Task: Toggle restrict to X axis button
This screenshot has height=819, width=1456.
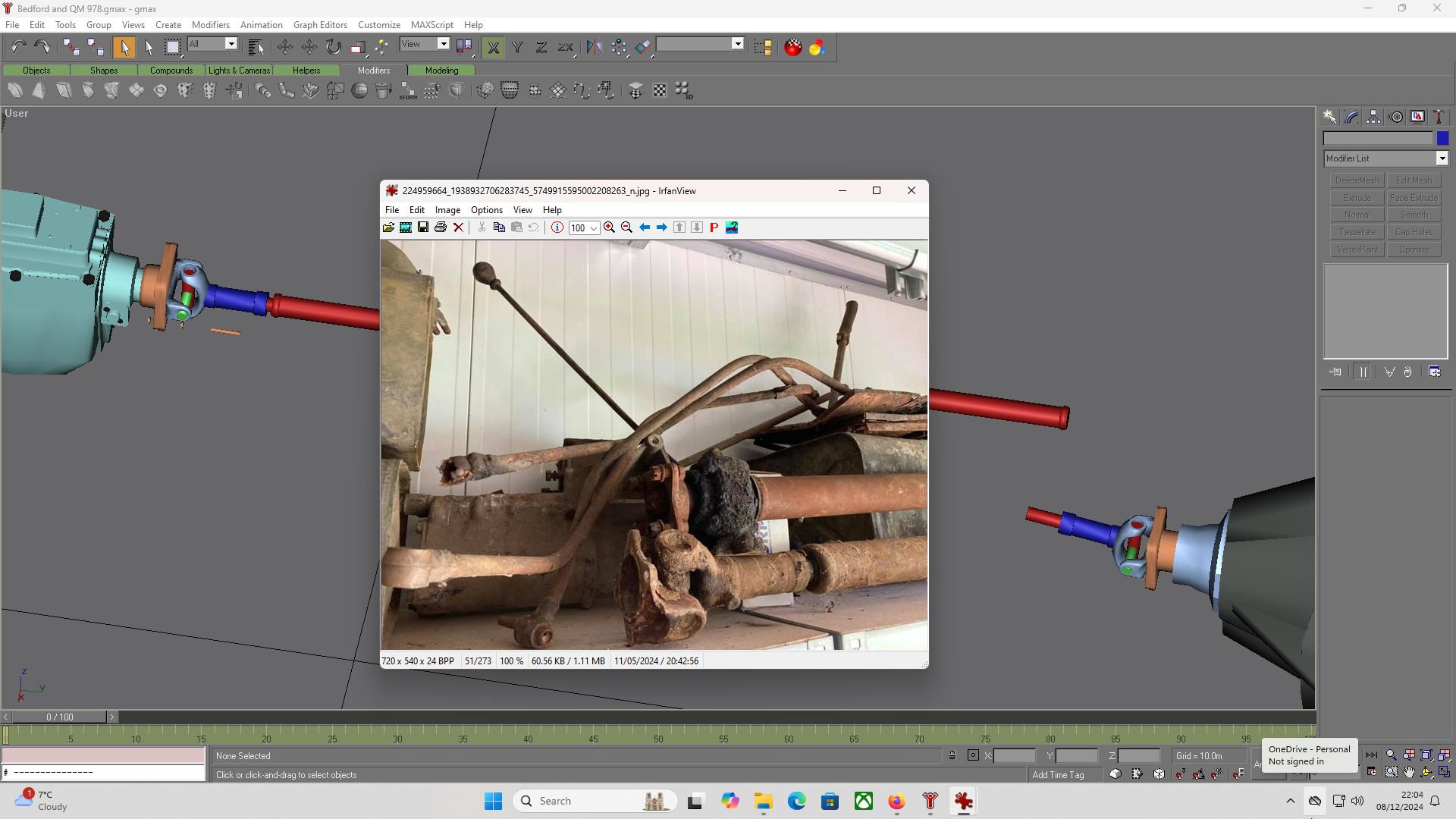Action: [493, 47]
